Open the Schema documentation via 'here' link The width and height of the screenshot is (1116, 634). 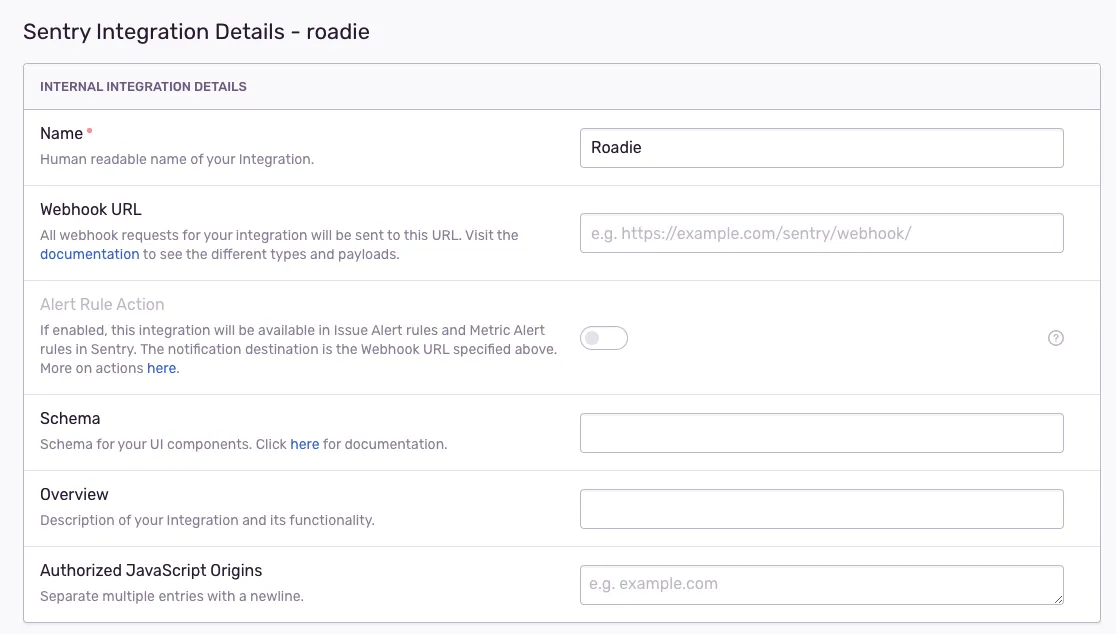(x=305, y=444)
